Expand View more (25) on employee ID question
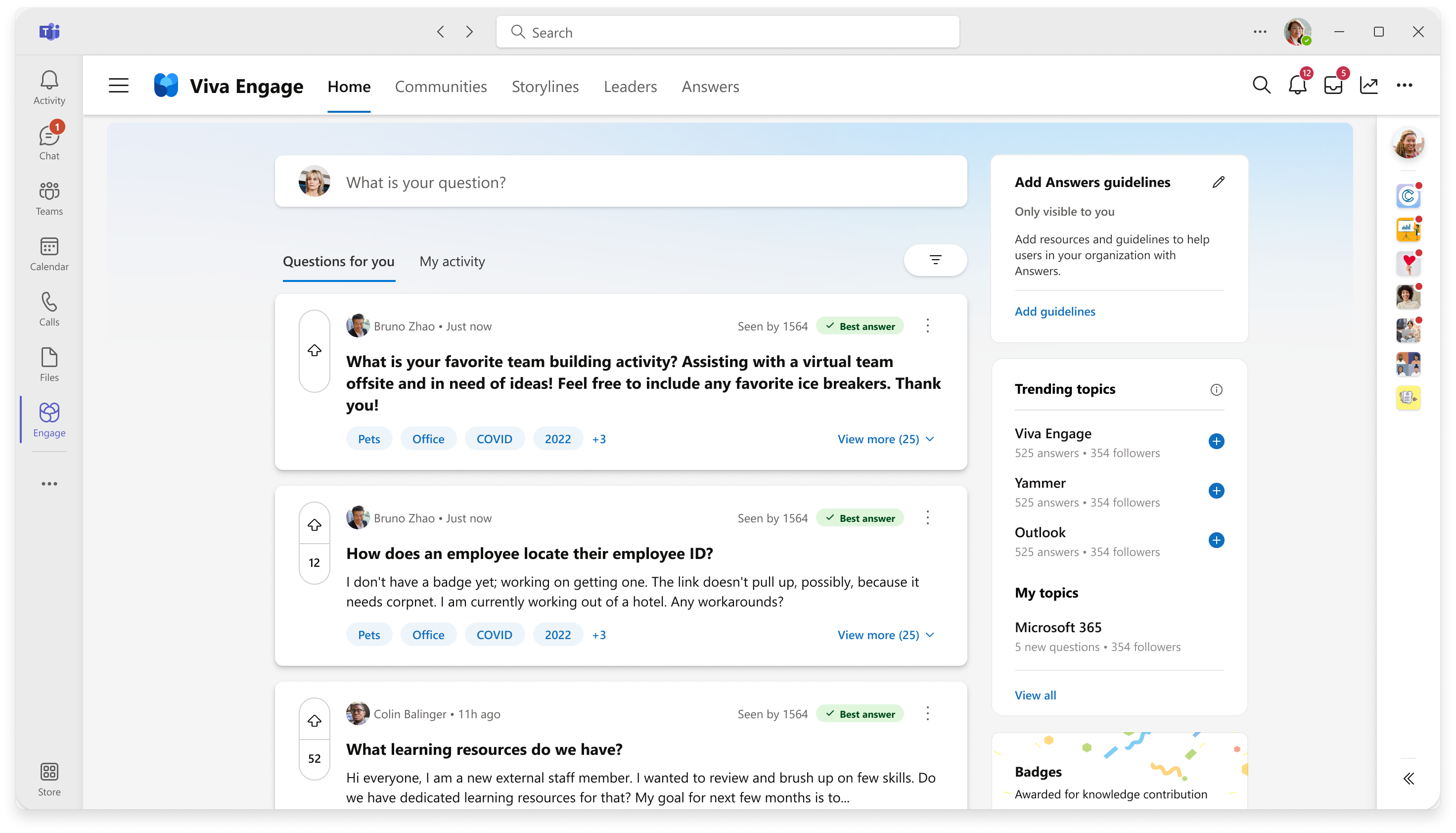The width and height of the screenshot is (1456, 833). tap(886, 635)
